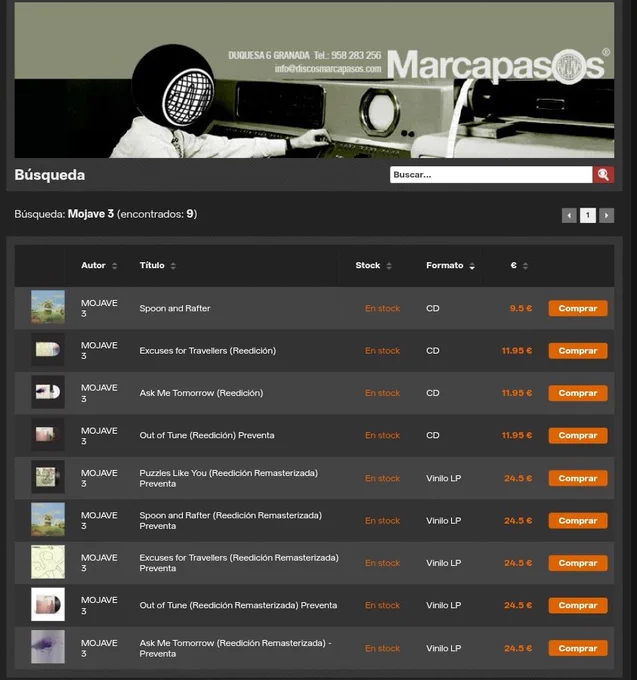The width and height of the screenshot is (637, 680).
Task: Click '11.95 €' in the Excuses for Travellers row
Action: click(517, 351)
